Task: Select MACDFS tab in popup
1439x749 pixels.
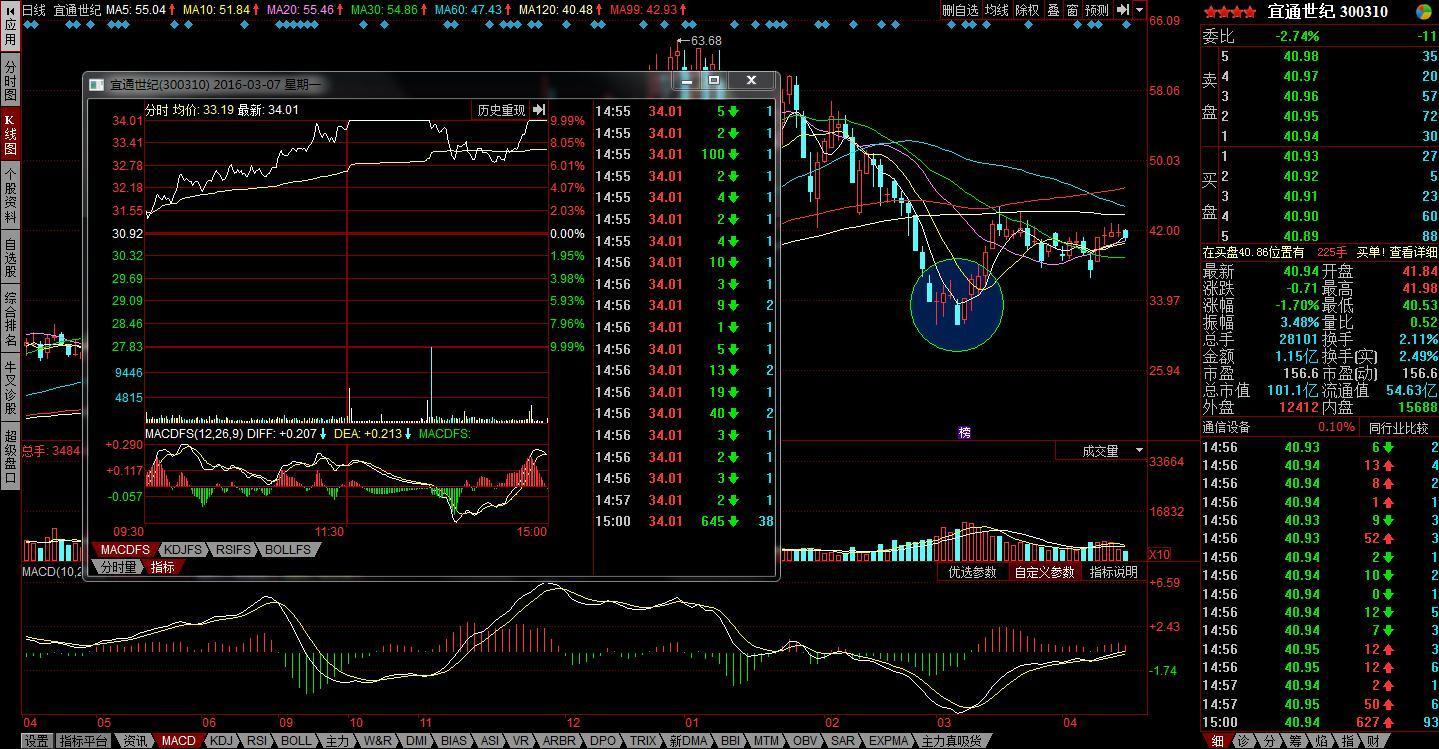Action: click(125, 550)
